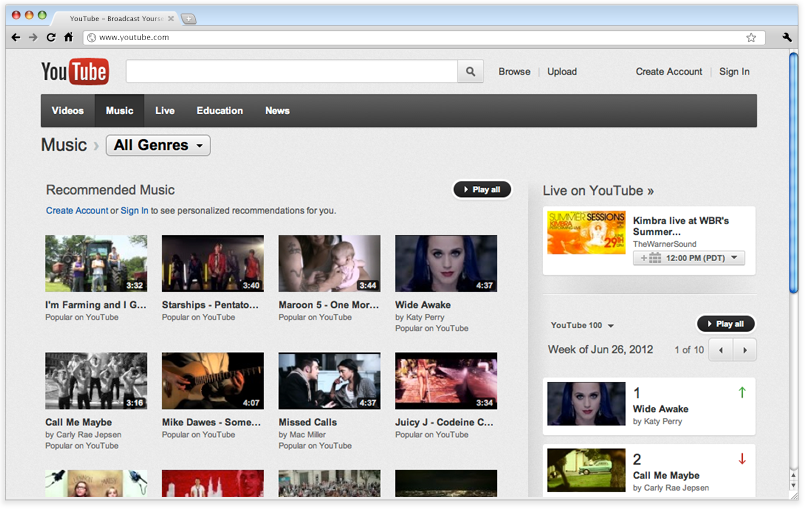
Task: Switch to the Education tab
Action: pyautogui.click(x=220, y=110)
